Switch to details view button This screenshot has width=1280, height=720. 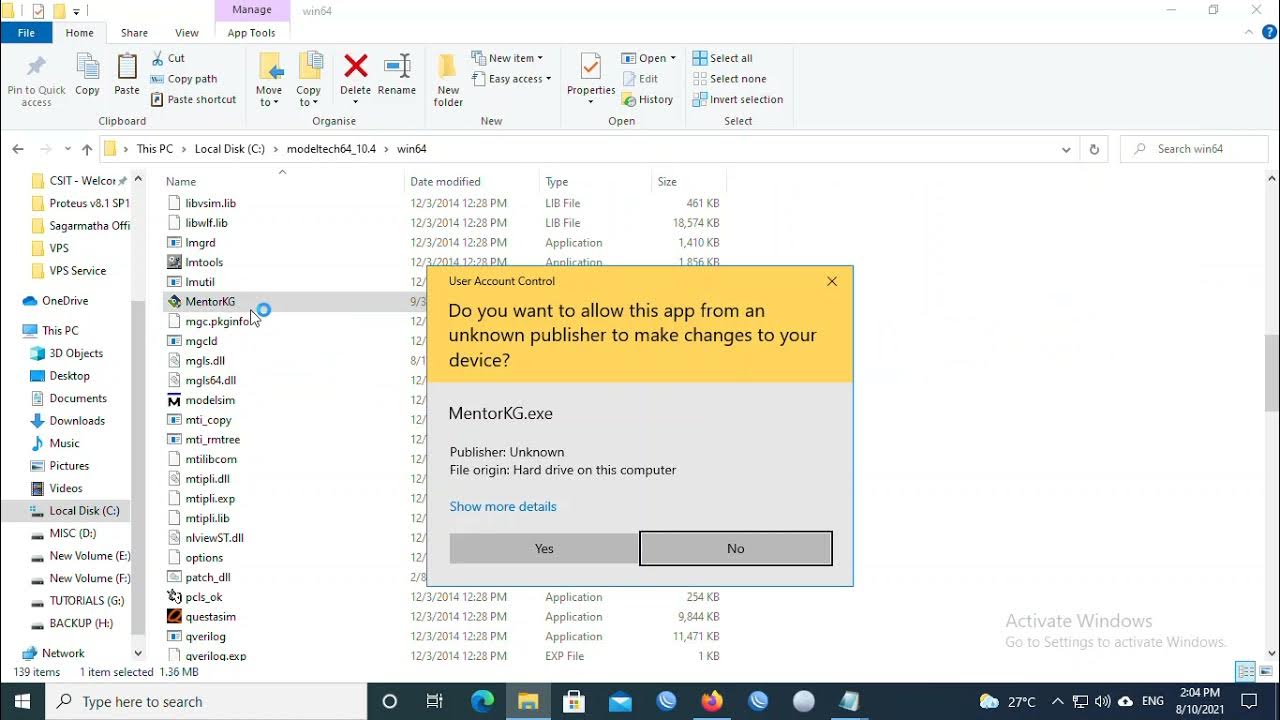[1245, 672]
